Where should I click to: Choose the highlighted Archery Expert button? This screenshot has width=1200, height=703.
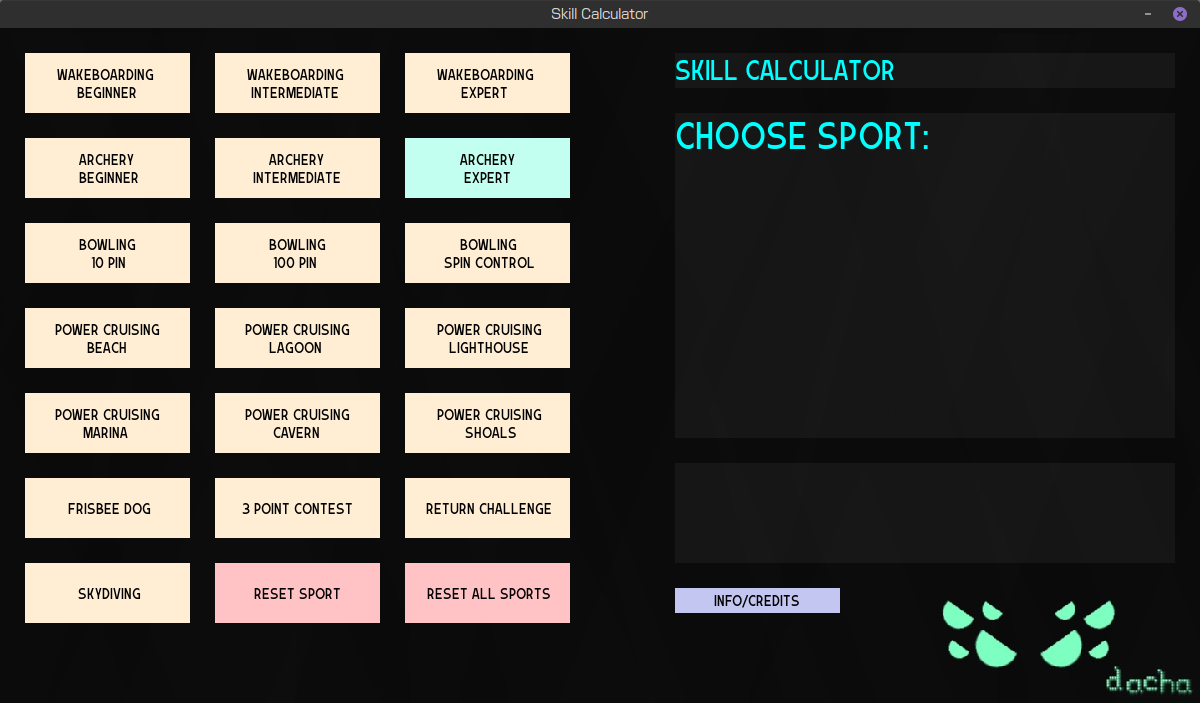pos(487,168)
